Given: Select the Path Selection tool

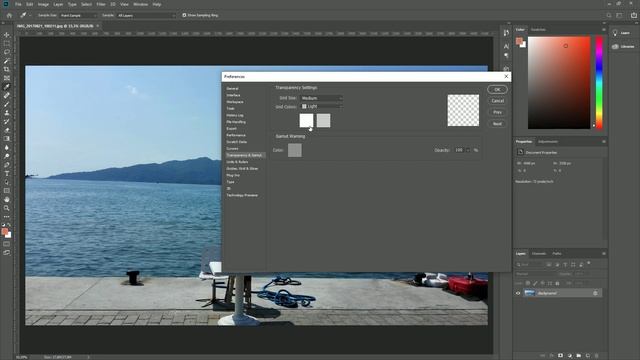Looking at the screenshot, I should (7, 182).
